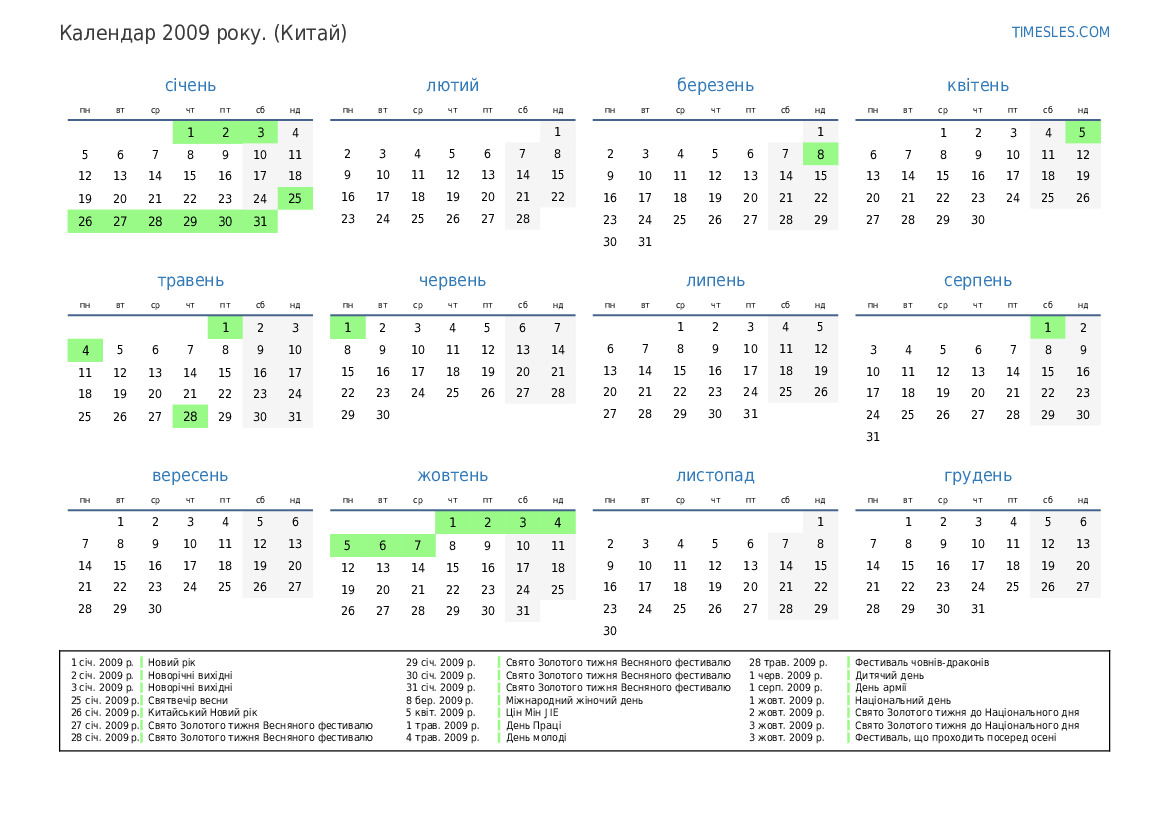Select green January 25 date cell
The width and height of the screenshot is (1169, 827).
pos(295,198)
